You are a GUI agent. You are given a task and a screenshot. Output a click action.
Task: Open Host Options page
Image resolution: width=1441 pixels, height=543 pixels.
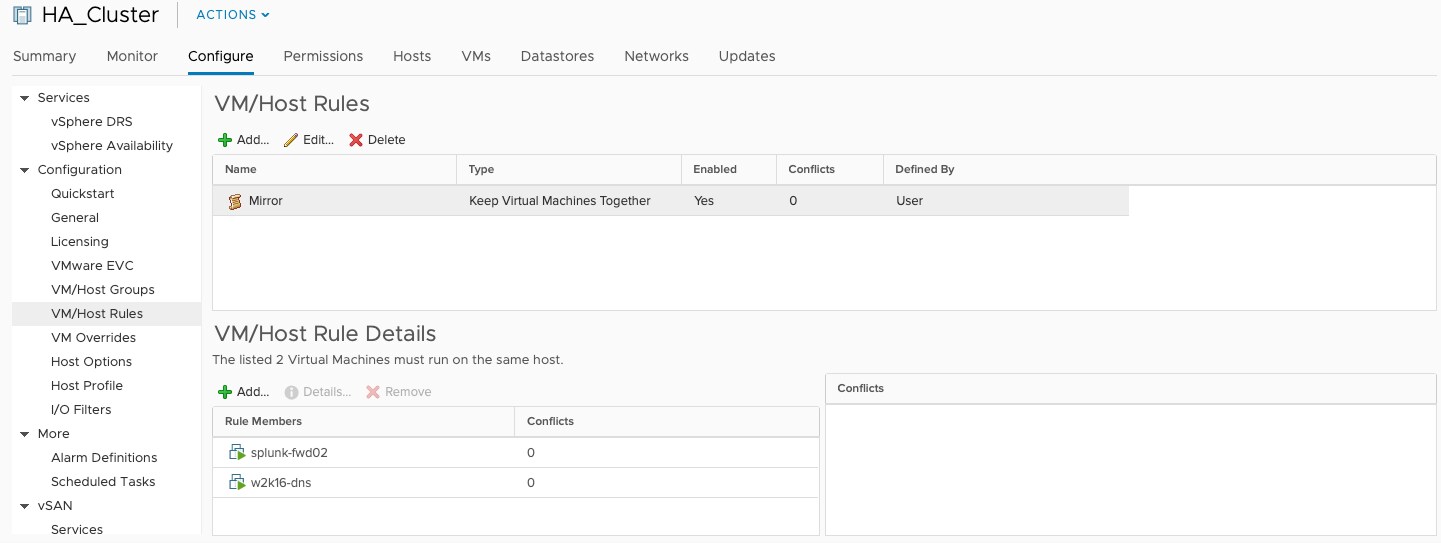[91, 362]
